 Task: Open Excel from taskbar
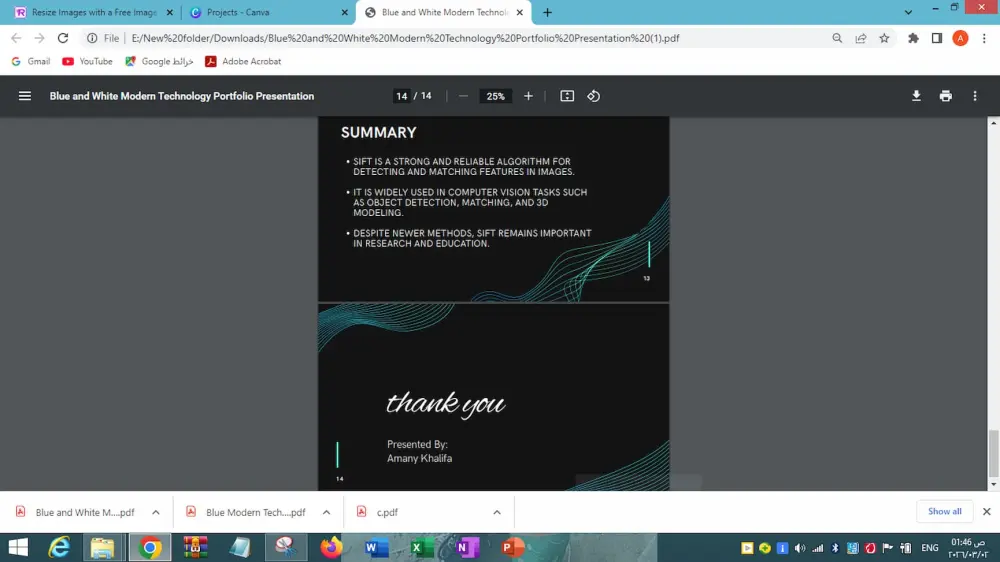(421, 547)
